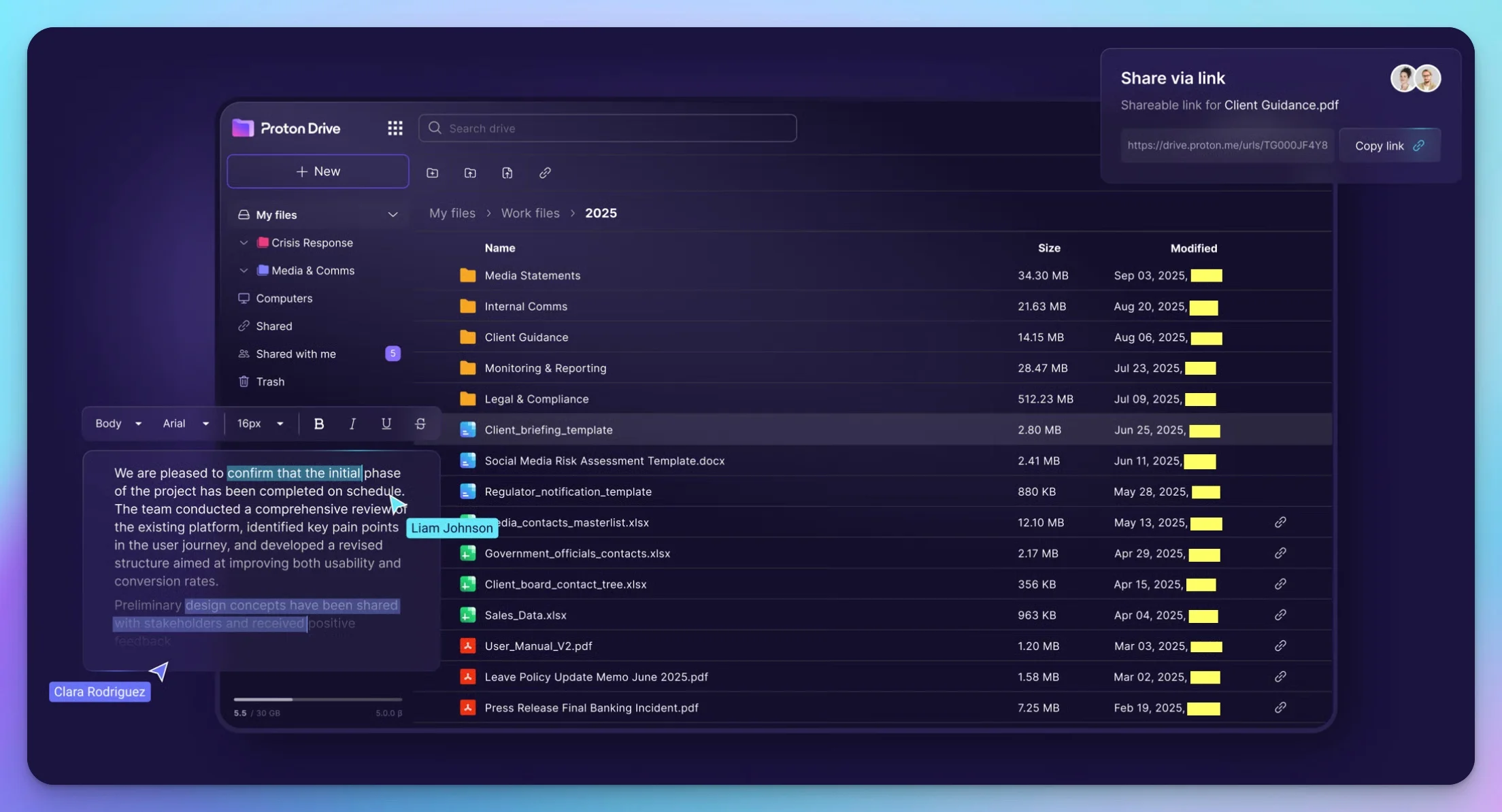Toggle strikethrough formatting in the editor
The height and width of the screenshot is (812, 1502).
tap(420, 423)
